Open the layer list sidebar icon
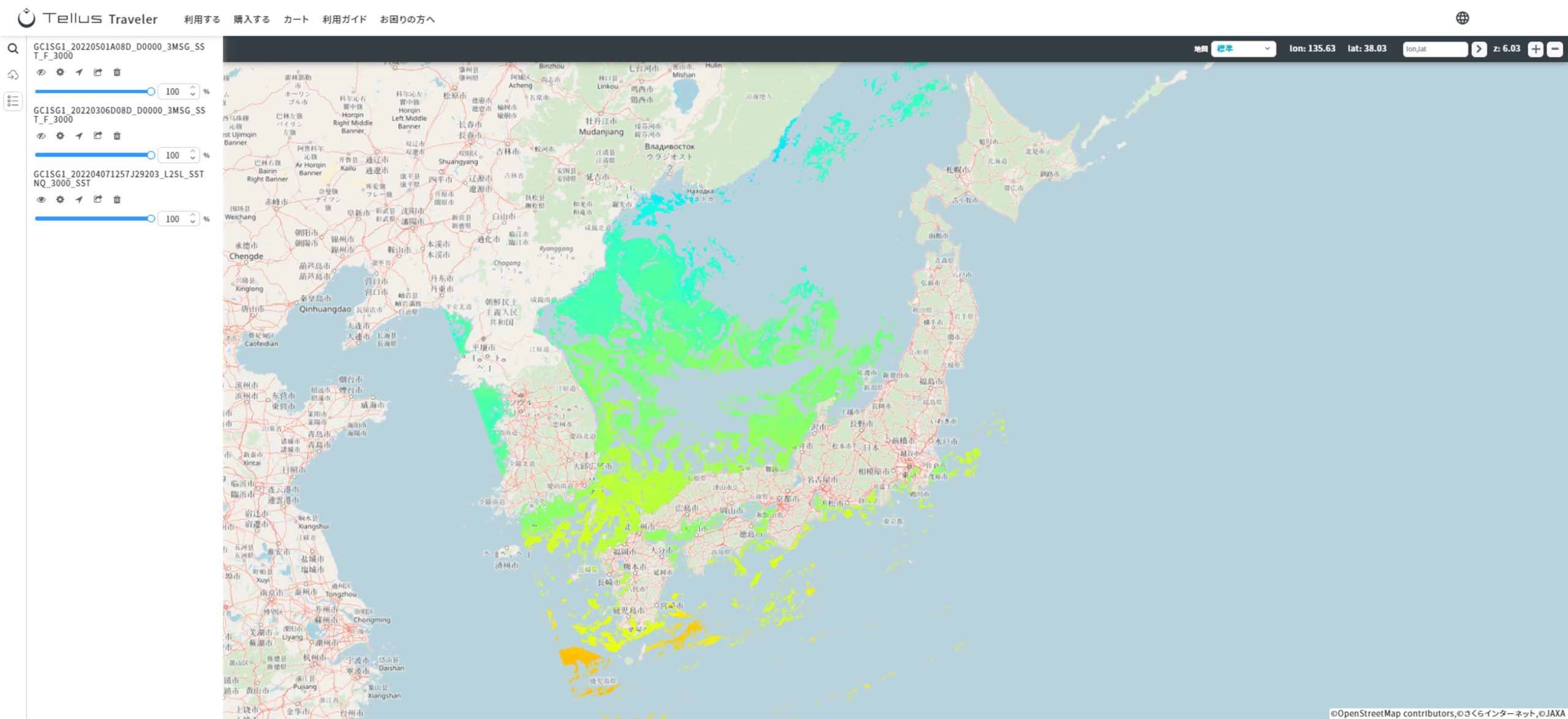This screenshot has width=1568, height=719. (13, 101)
